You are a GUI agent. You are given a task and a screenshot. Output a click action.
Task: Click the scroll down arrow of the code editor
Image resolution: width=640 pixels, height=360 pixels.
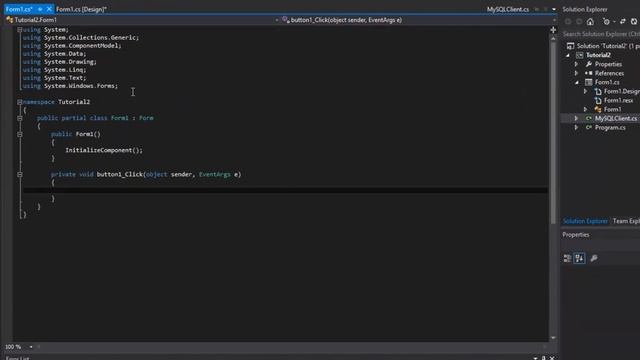[553, 338]
